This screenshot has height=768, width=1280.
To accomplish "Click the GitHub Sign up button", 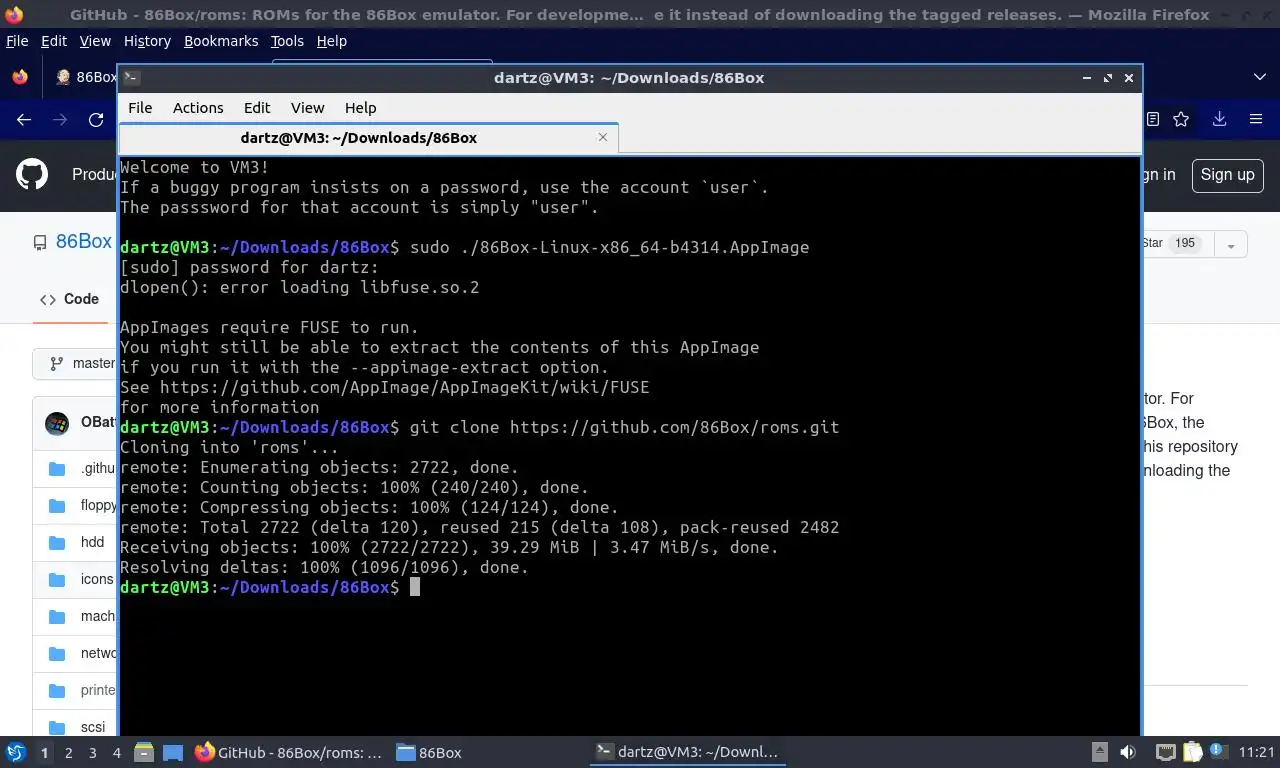I will point(1227,175).
